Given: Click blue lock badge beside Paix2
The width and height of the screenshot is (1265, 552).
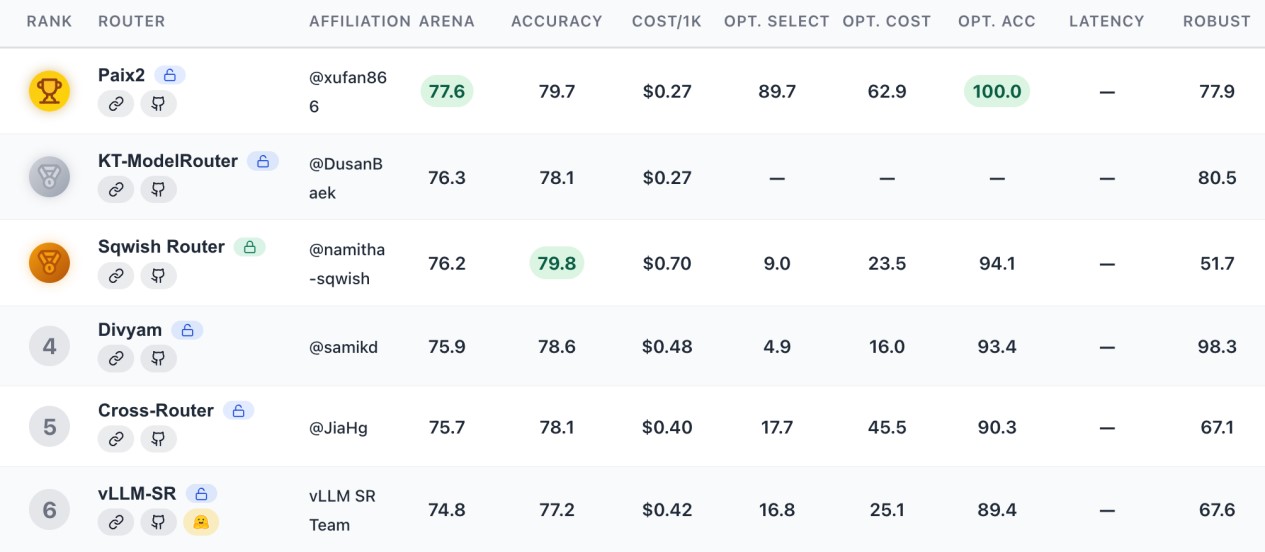Looking at the screenshot, I should coord(170,75).
